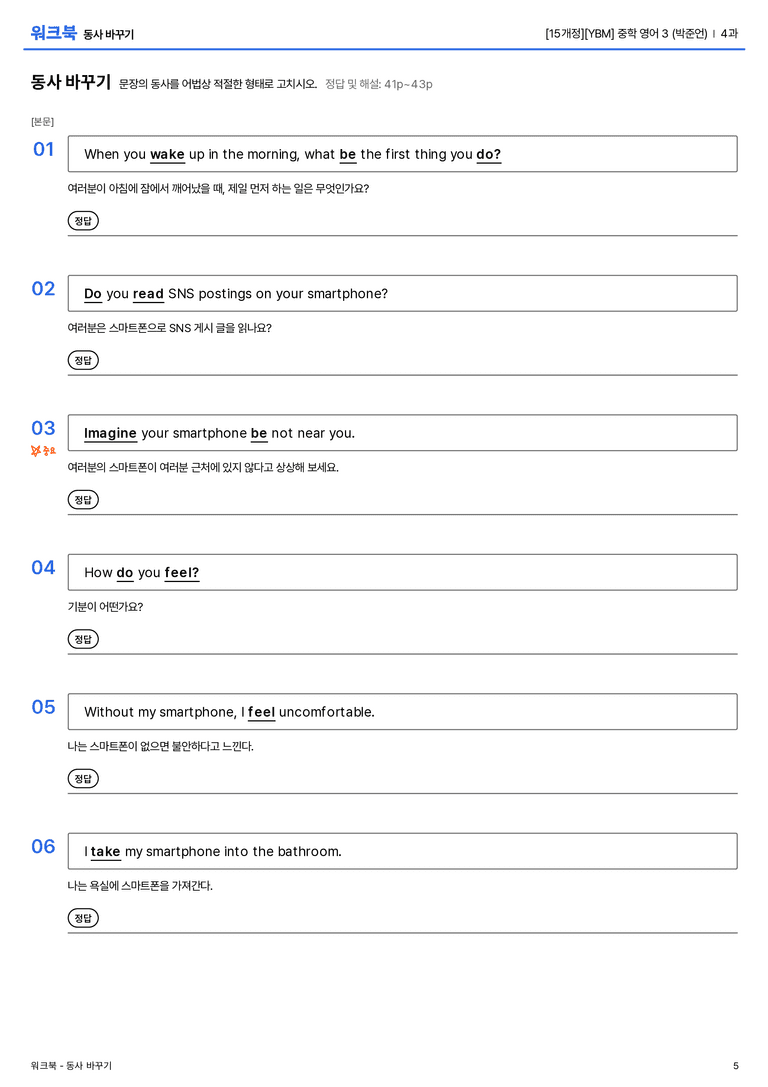Click the [본문] section label
Viewport: 768px width, 1087px height.
pyautogui.click(x=42, y=121)
